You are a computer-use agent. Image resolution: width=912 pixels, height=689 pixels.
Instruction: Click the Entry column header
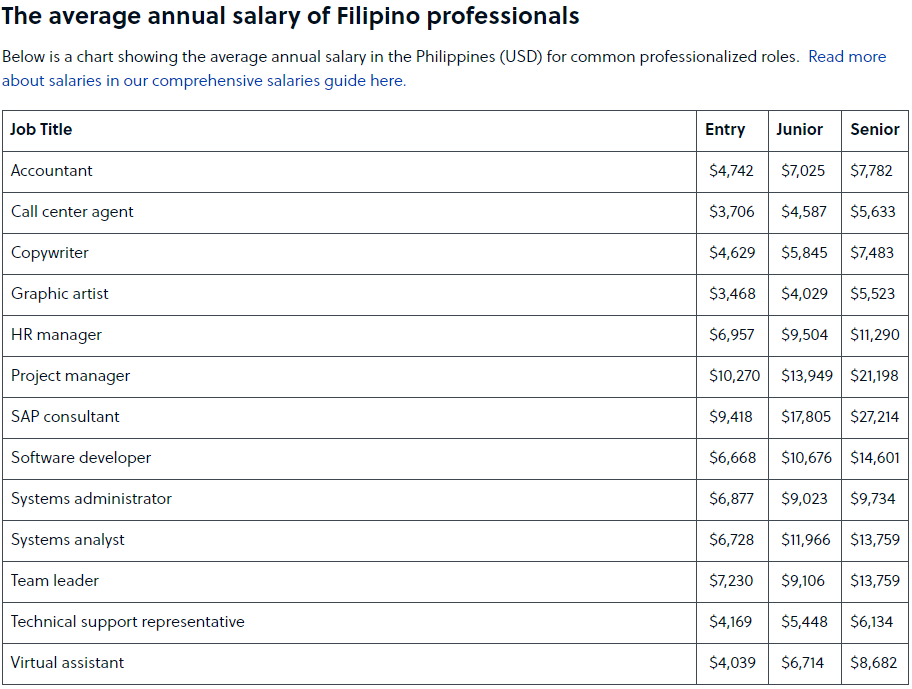tap(725, 129)
